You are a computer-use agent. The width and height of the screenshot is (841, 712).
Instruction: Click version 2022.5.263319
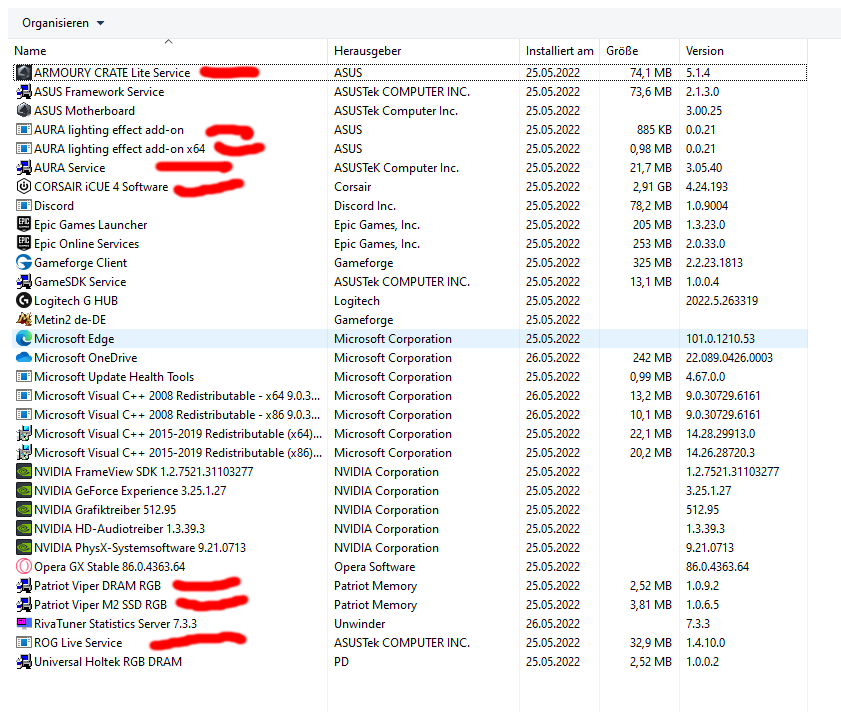tap(721, 300)
